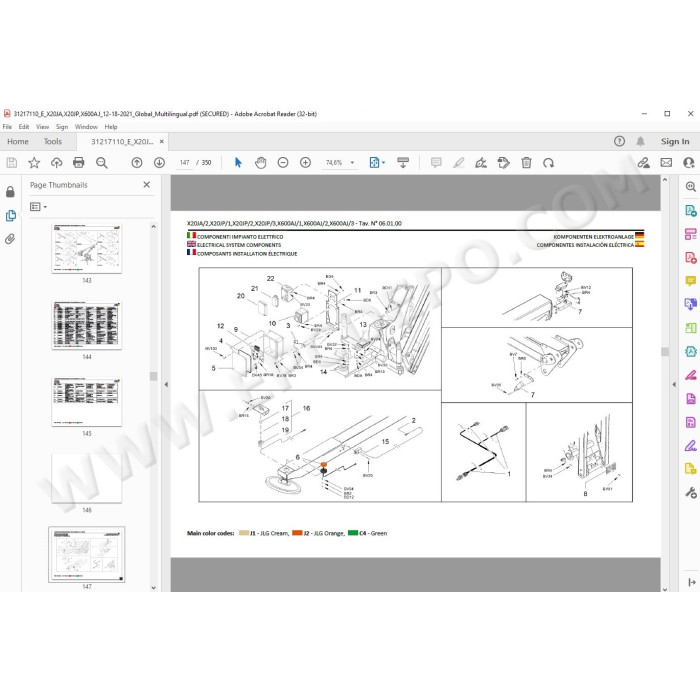Viewport: 700px width, 700px height.
Task: Activate the hand pan tool
Action: pyautogui.click(x=261, y=163)
